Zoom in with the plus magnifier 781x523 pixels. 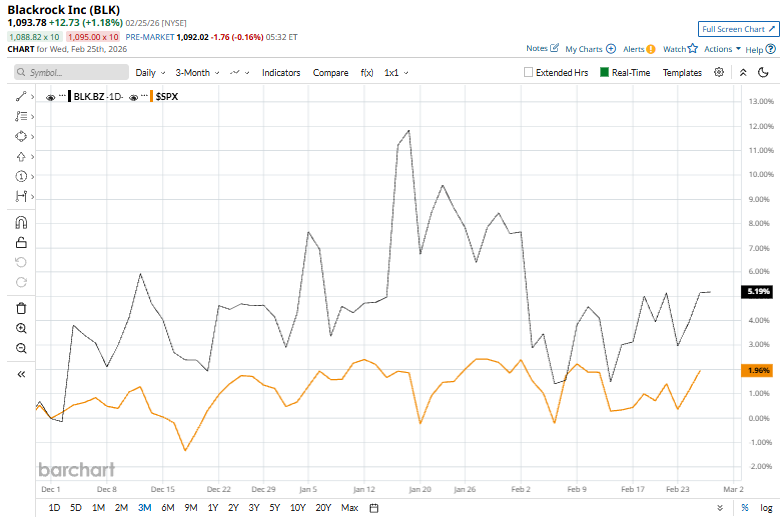coord(21,328)
